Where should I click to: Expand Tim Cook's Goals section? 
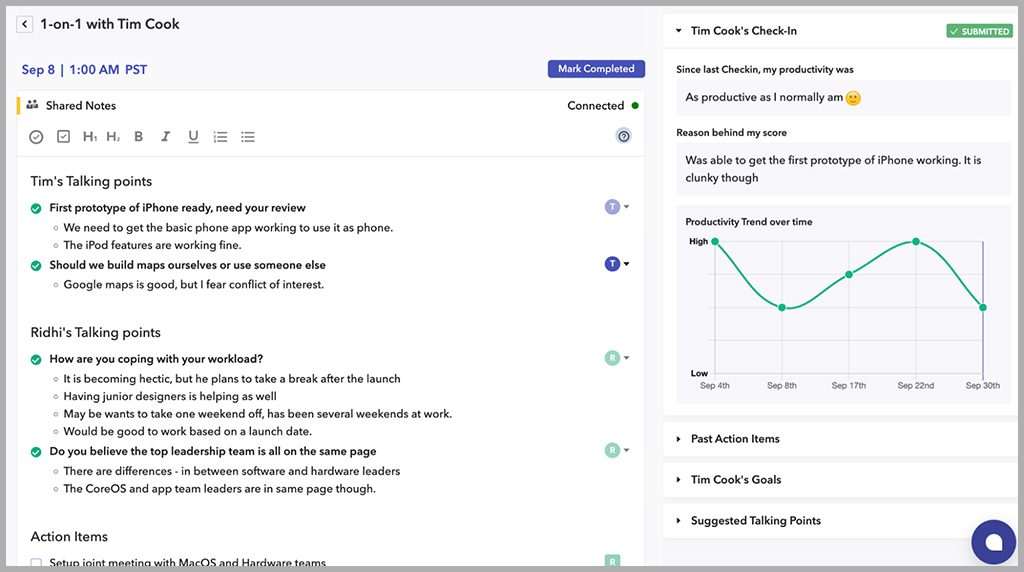(679, 479)
